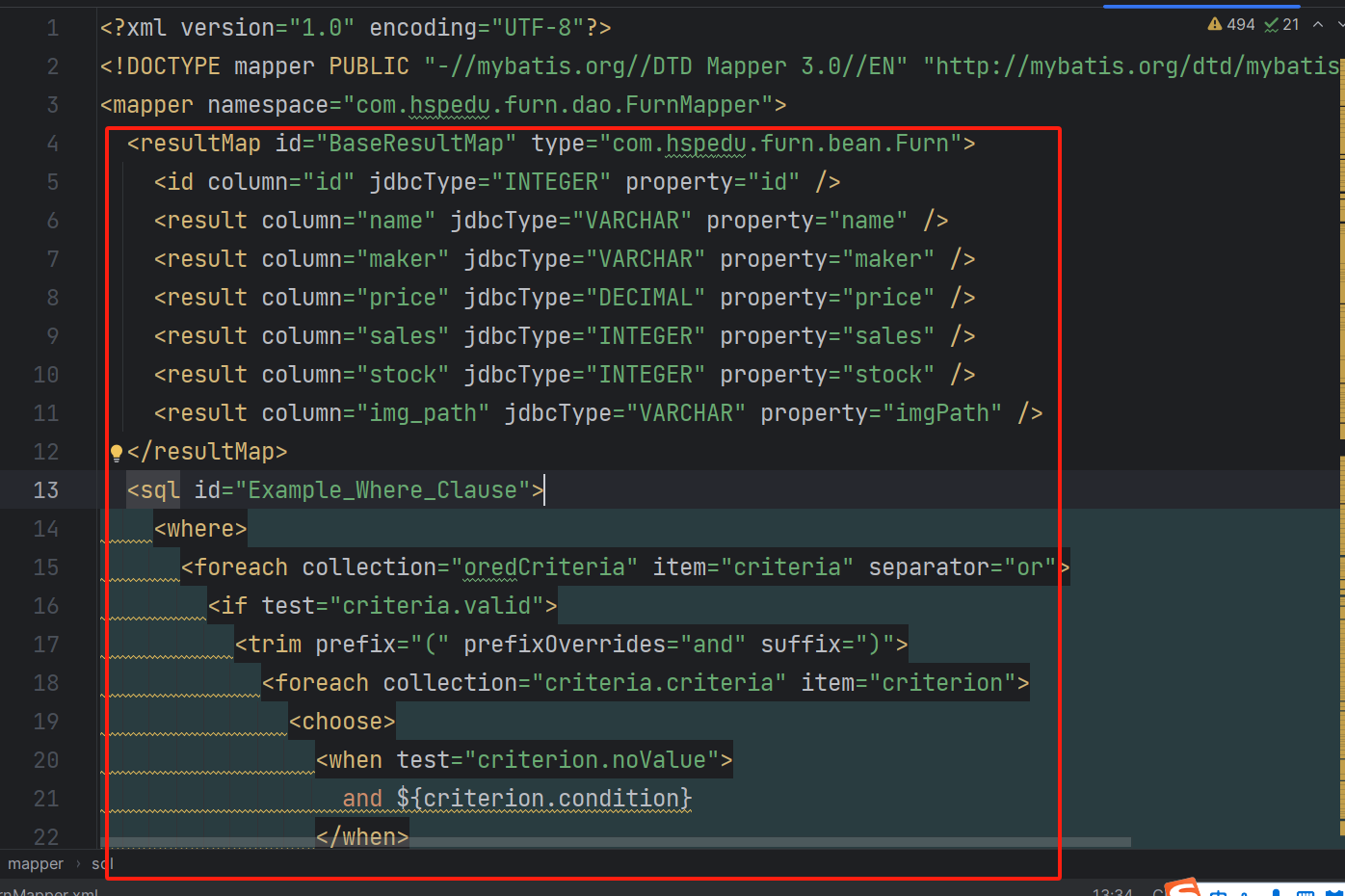The image size is (1345, 896).
Task: Click line number 4 in the gutter
Action: click(53, 144)
